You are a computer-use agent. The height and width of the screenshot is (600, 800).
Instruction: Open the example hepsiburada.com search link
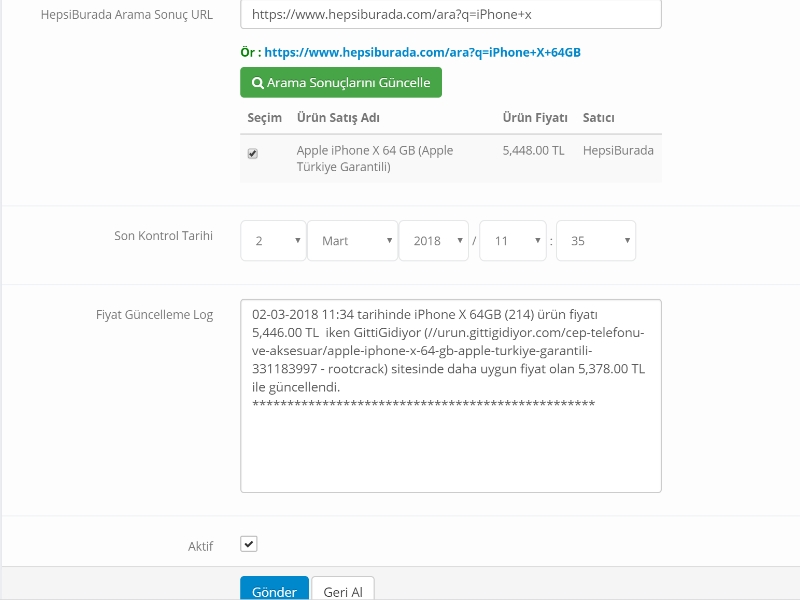(422, 52)
